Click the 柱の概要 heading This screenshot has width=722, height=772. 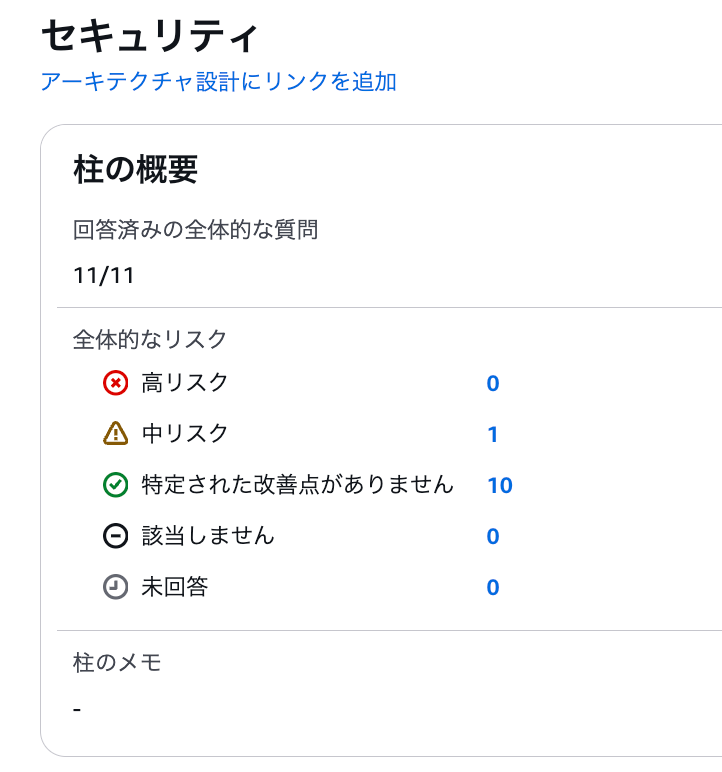(136, 170)
